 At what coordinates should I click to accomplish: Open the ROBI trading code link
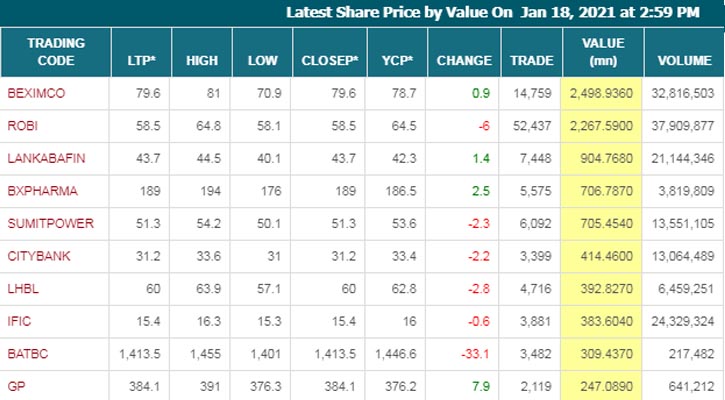[x=22, y=124]
